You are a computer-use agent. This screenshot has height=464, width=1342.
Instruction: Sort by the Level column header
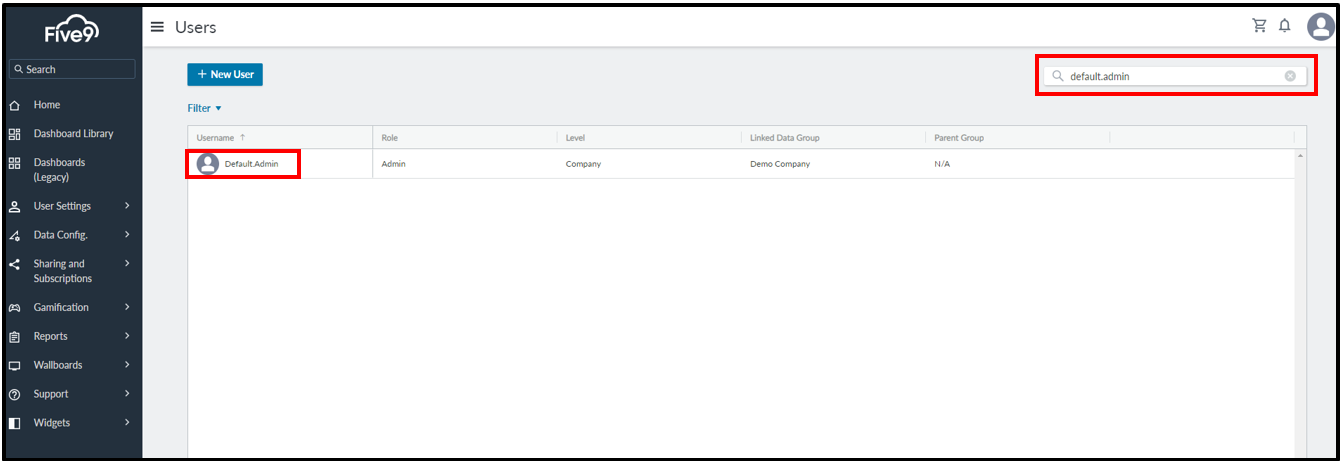pyautogui.click(x=575, y=138)
